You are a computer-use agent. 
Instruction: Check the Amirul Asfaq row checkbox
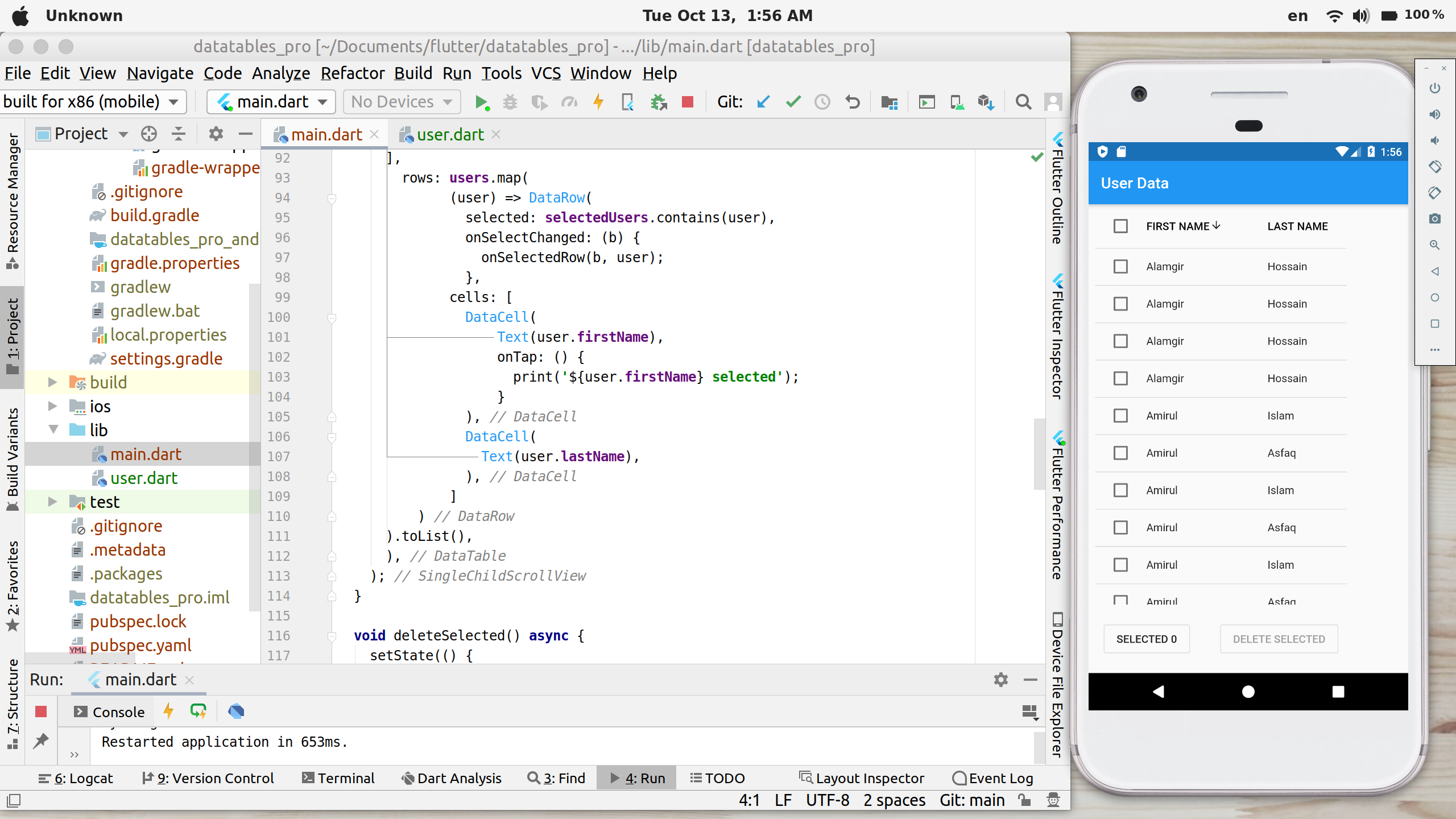click(1120, 453)
